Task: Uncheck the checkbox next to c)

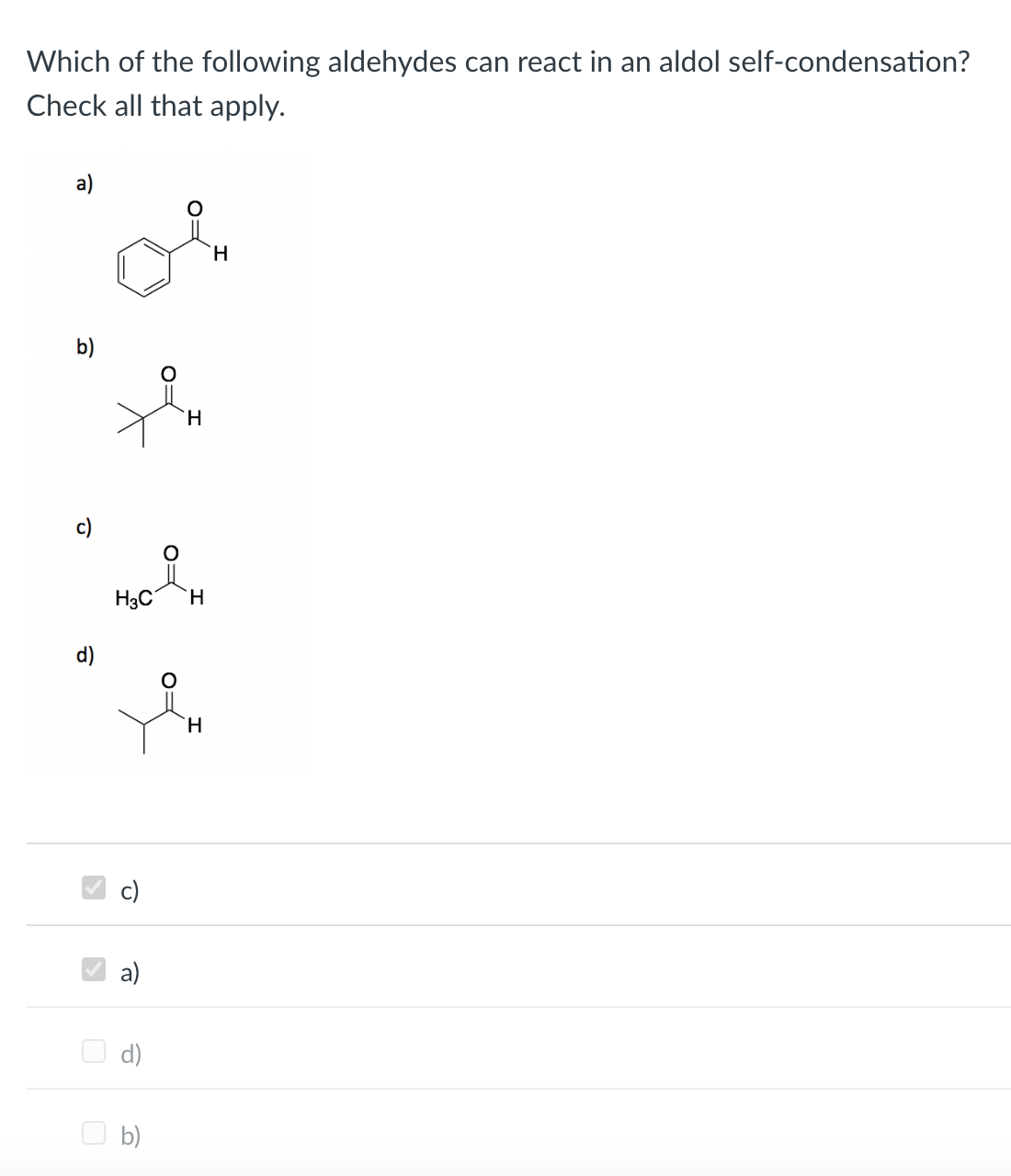Action: click(x=92, y=888)
